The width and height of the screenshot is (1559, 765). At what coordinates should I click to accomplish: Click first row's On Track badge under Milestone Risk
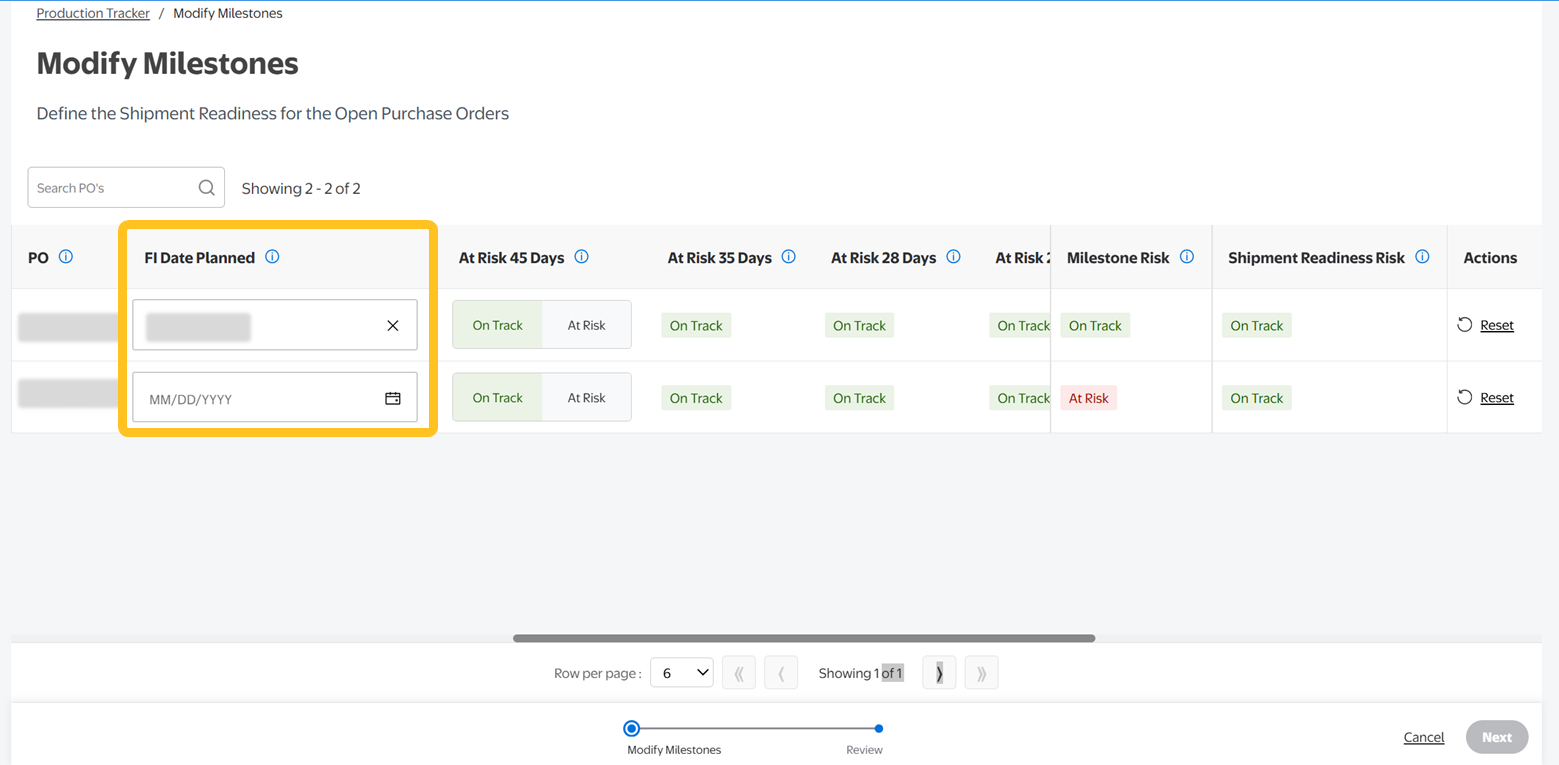coord(1095,325)
